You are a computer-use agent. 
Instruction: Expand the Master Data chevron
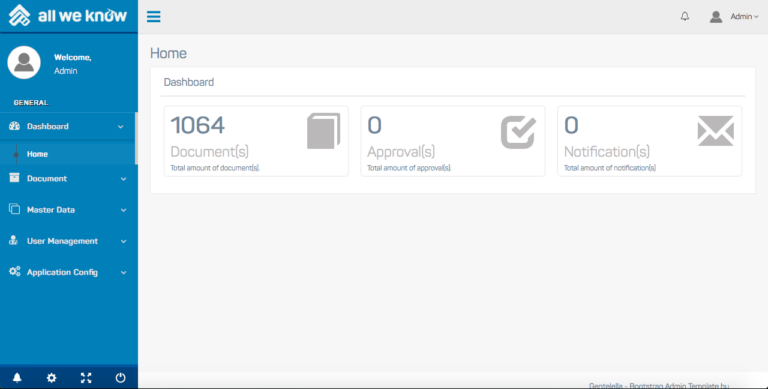123,211
